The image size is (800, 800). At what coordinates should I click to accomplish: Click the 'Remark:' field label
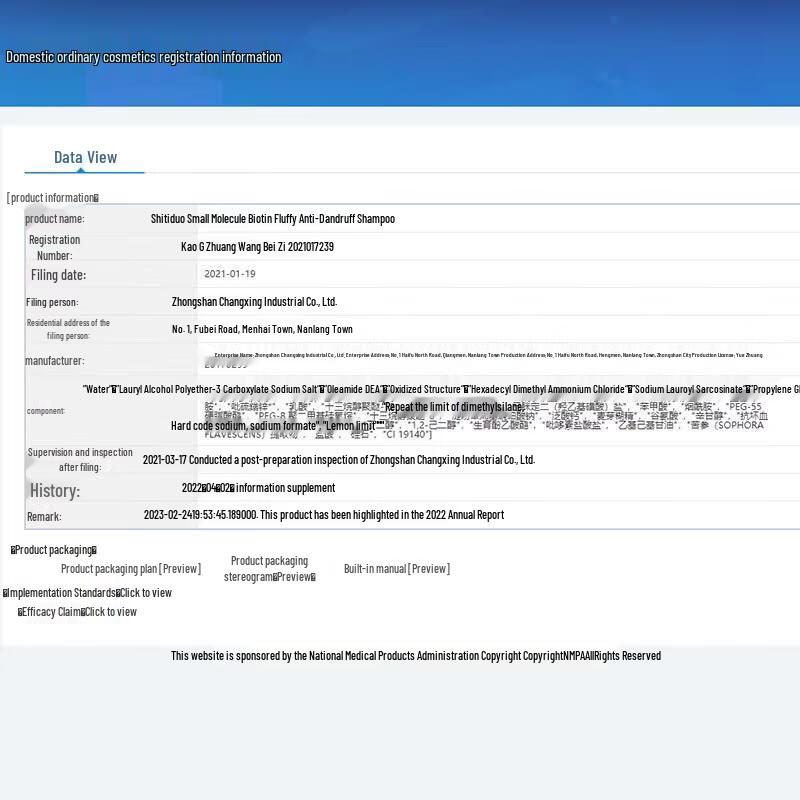(44, 517)
